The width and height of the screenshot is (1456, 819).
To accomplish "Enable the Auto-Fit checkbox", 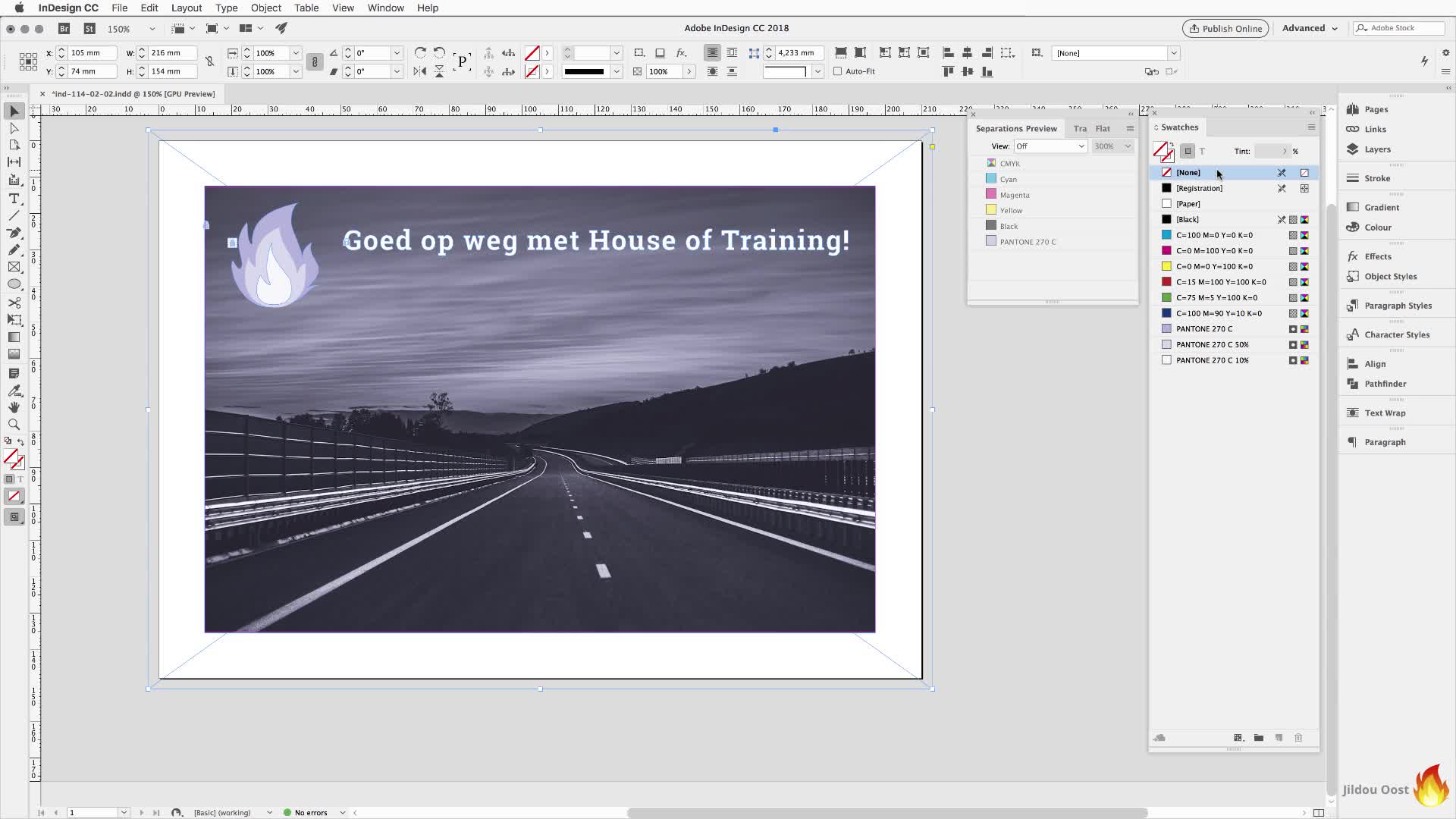I will [838, 71].
